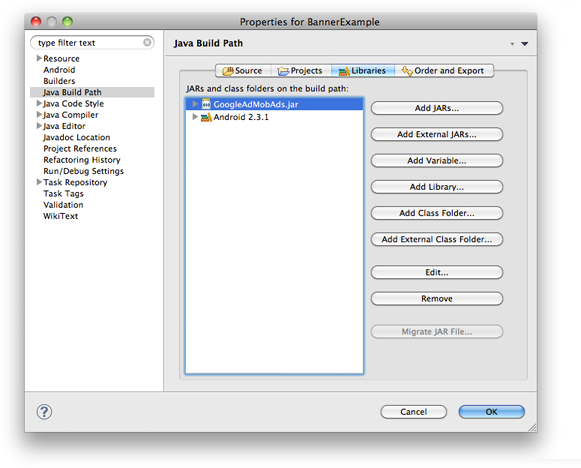The width and height of the screenshot is (581, 468).
Task: Expand the Java Code Style node
Action: (x=39, y=103)
